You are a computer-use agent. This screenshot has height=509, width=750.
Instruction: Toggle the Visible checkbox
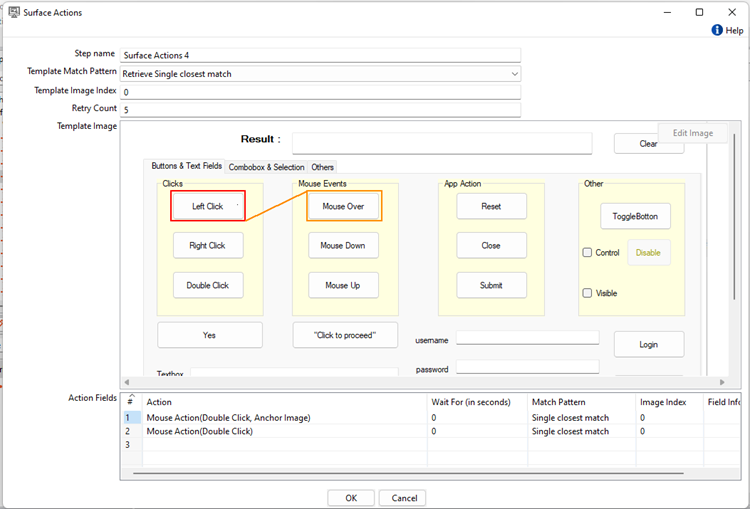click(588, 293)
